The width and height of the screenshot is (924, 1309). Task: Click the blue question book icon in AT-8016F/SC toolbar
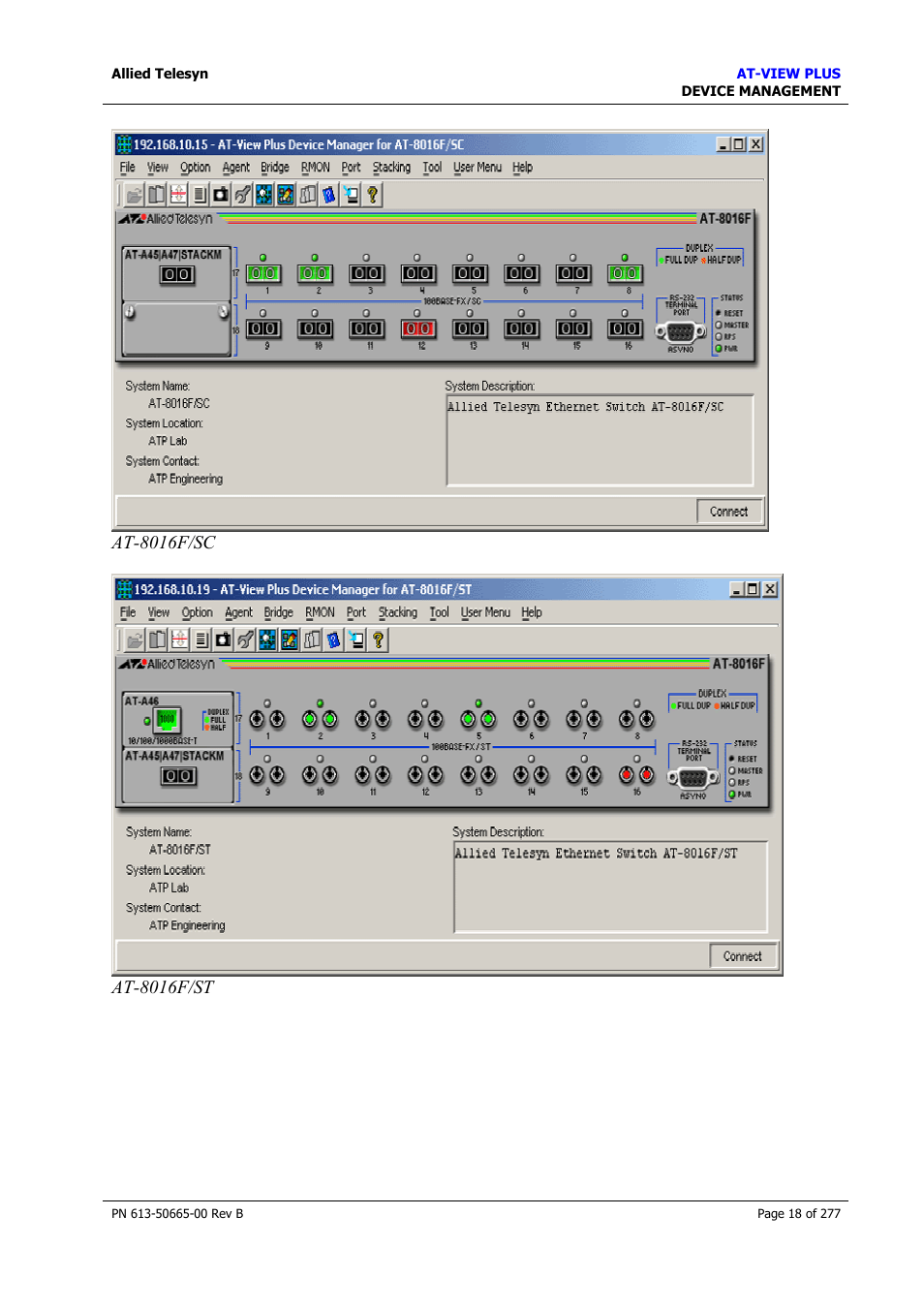point(329,195)
